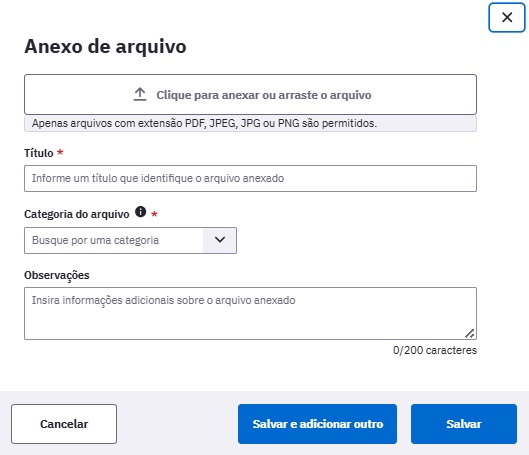Click the red asterisk beside Título
The height and width of the screenshot is (455, 529).
point(60,152)
